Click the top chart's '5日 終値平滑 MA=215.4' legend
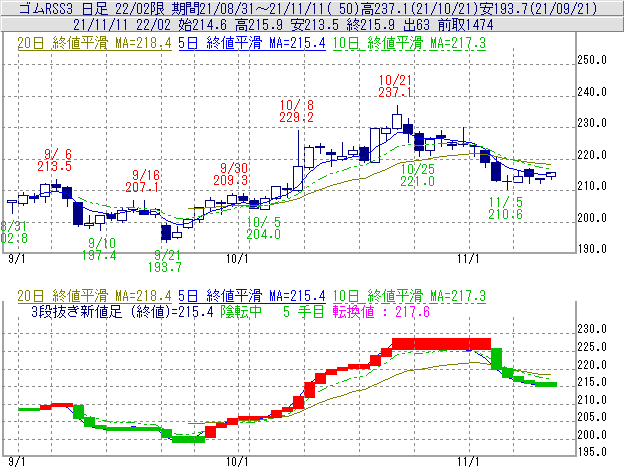624x475 pixels. click(252, 43)
